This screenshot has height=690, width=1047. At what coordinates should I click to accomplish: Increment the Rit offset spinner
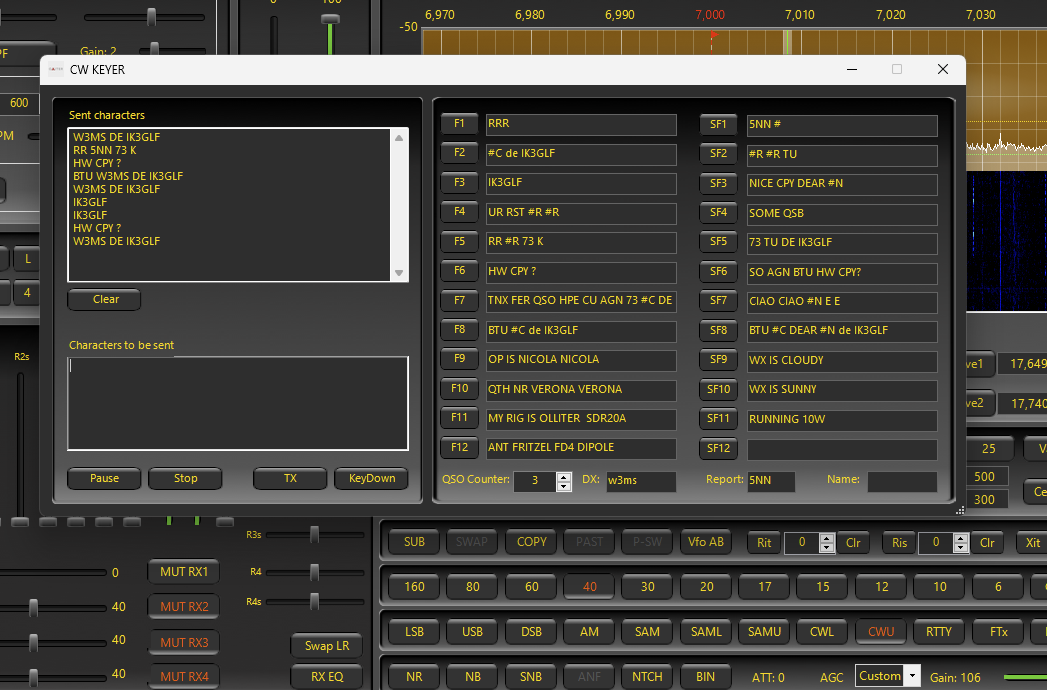pos(826,538)
